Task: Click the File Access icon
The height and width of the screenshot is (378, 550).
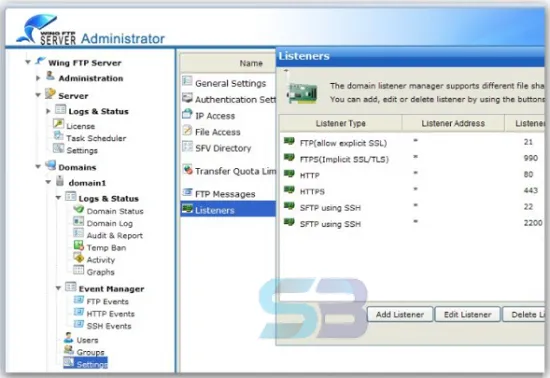Action: pyautogui.click(x=187, y=130)
